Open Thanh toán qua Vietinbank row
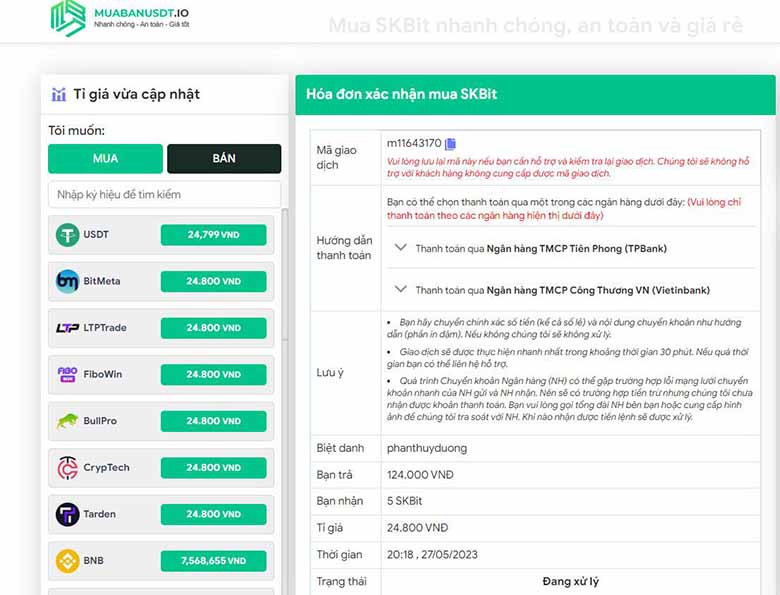Viewport: 780px width, 595px height. 571,290
